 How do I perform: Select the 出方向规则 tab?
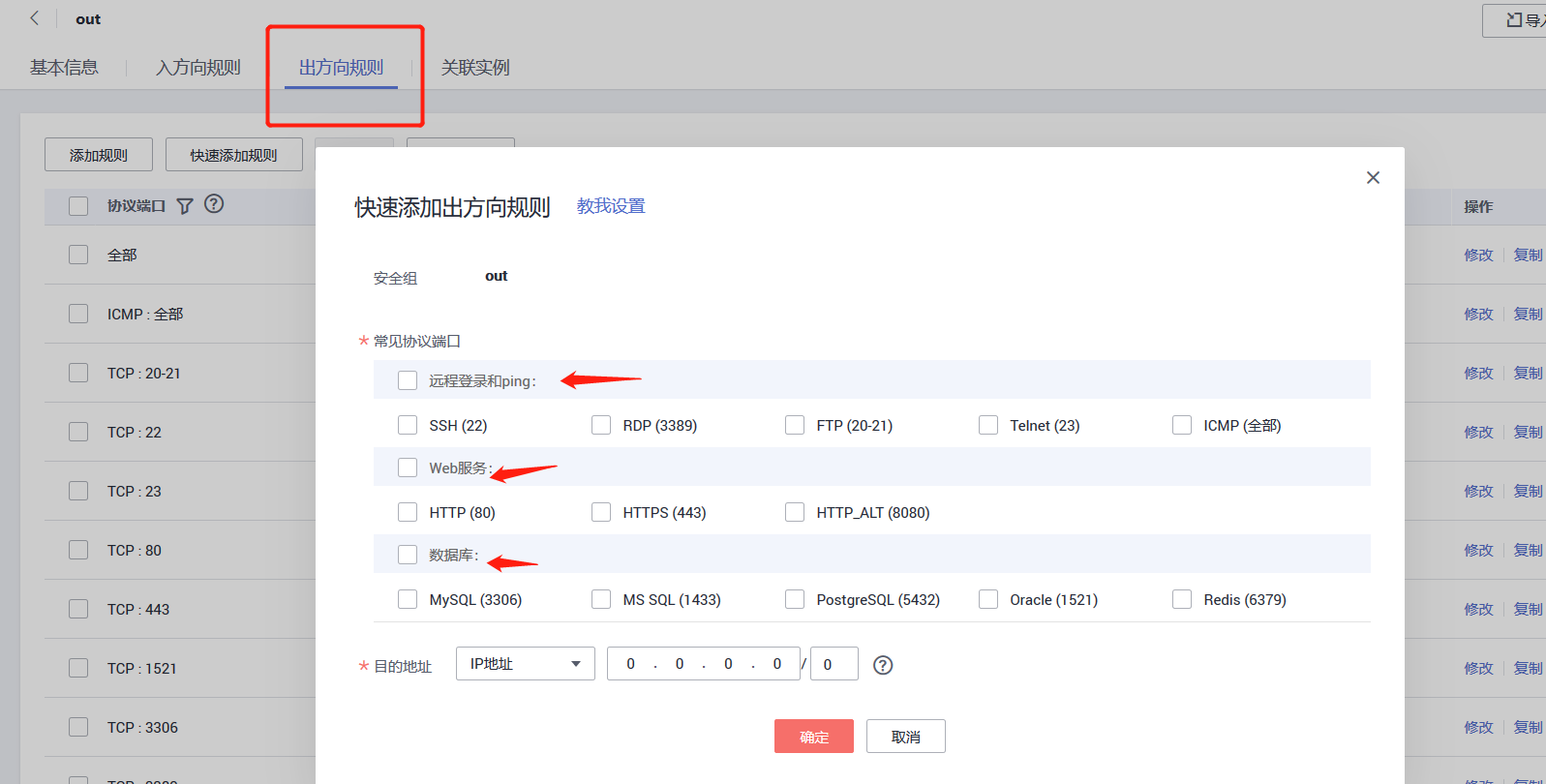341,67
